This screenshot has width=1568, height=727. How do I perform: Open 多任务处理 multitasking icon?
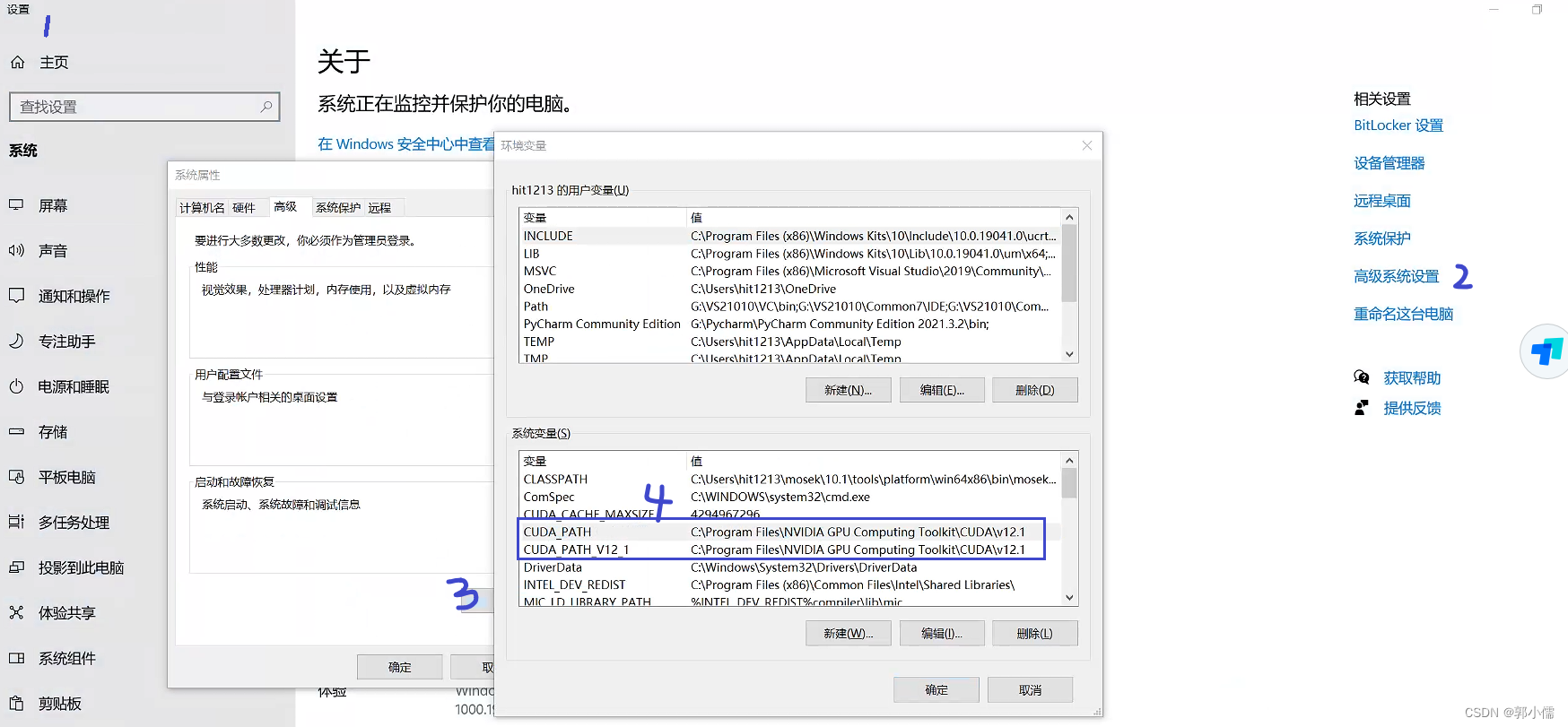[16, 523]
